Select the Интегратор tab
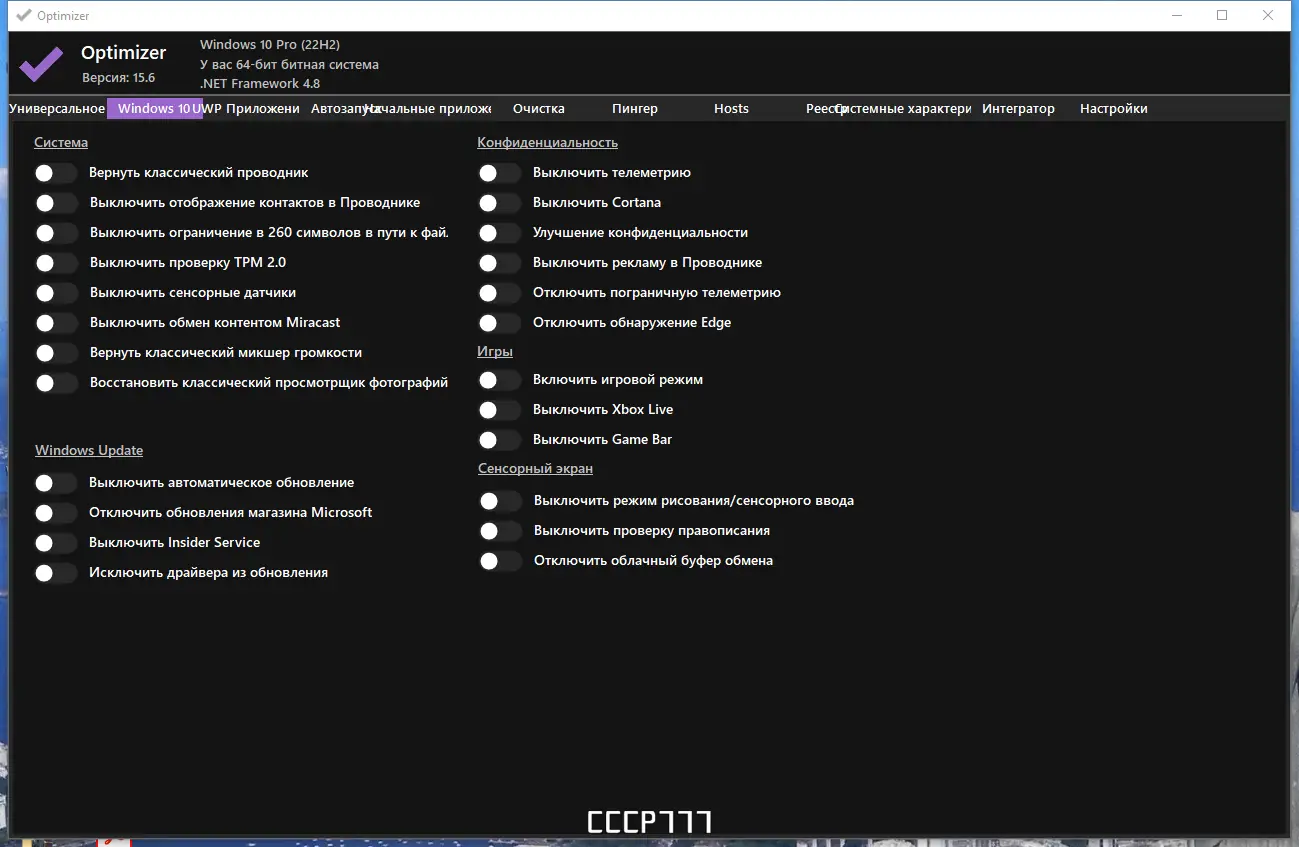The image size is (1299, 847). click(1018, 108)
